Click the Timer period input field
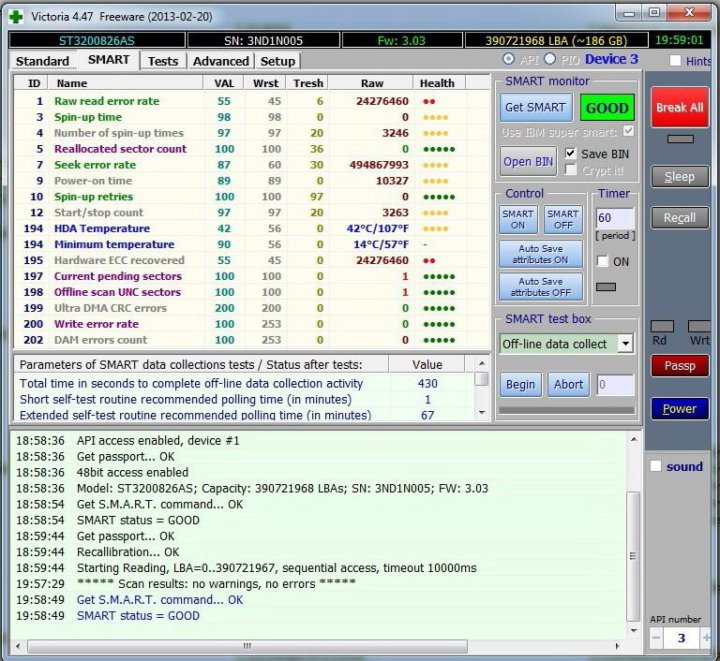This screenshot has height=661, width=720. (615, 218)
